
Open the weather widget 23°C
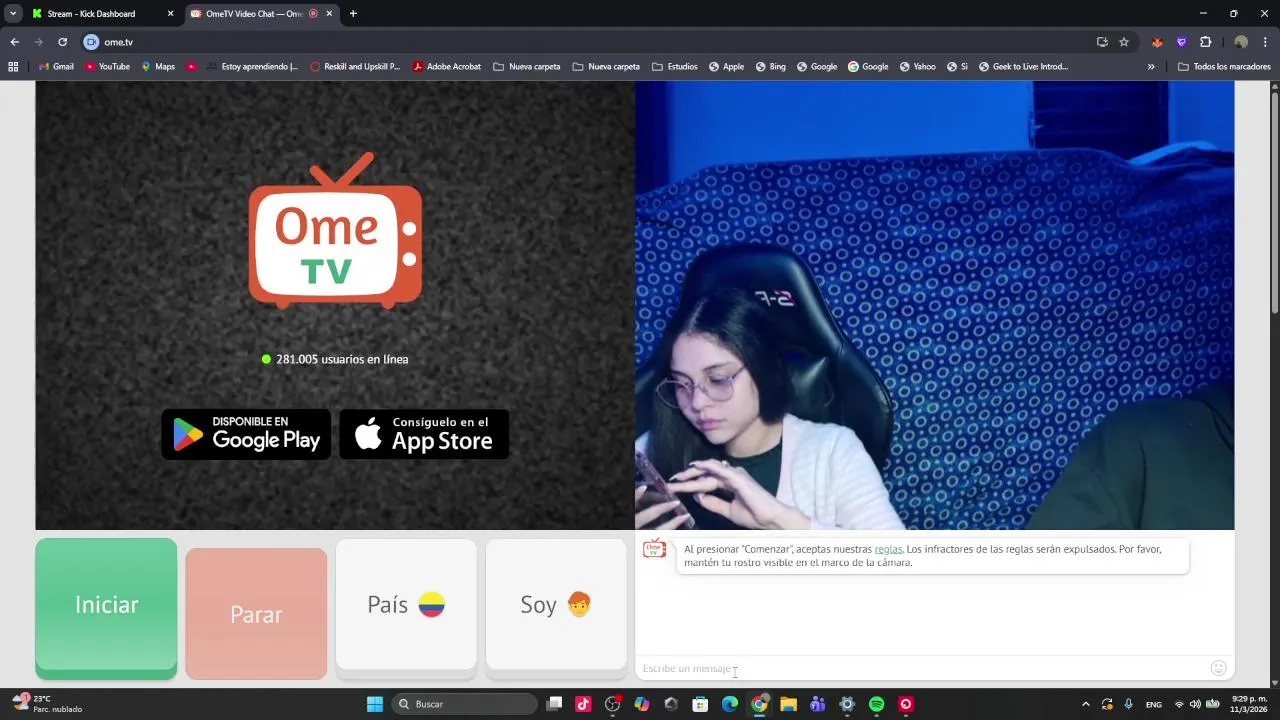[48, 704]
